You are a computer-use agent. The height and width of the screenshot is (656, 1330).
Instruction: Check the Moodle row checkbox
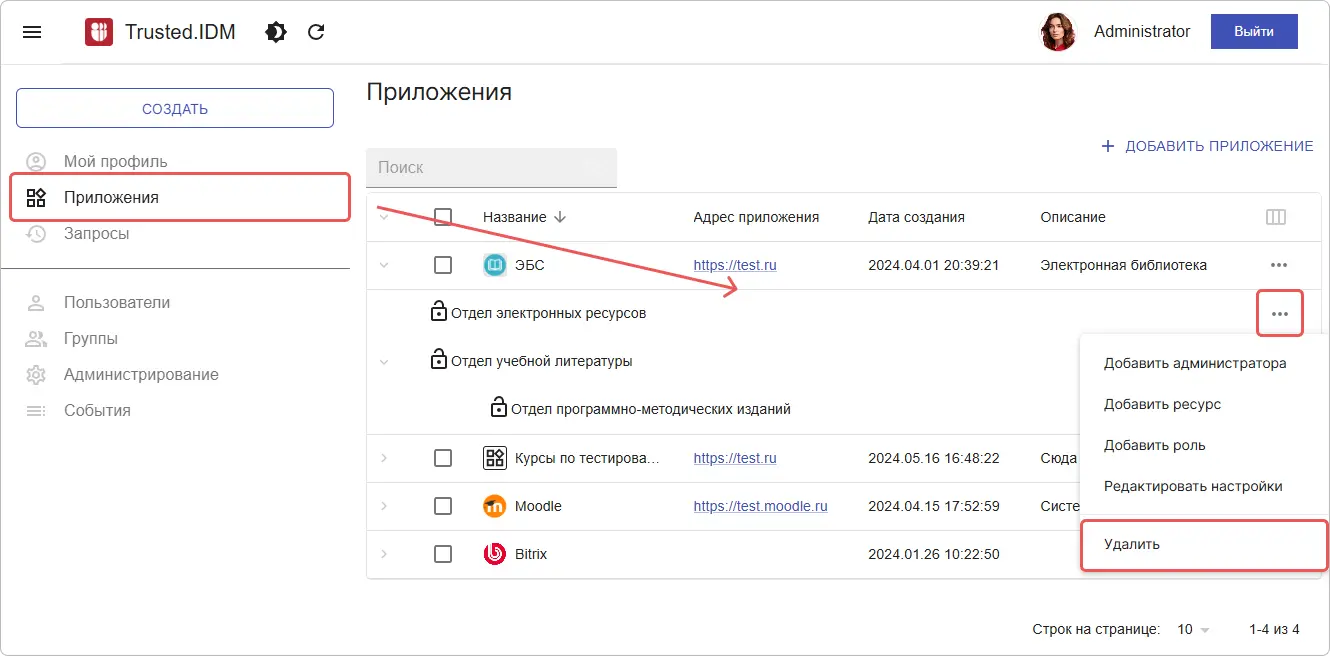coord(443,506)
